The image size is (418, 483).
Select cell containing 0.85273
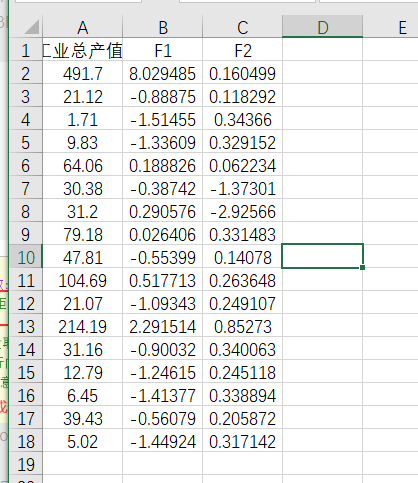tap(243, 326)
